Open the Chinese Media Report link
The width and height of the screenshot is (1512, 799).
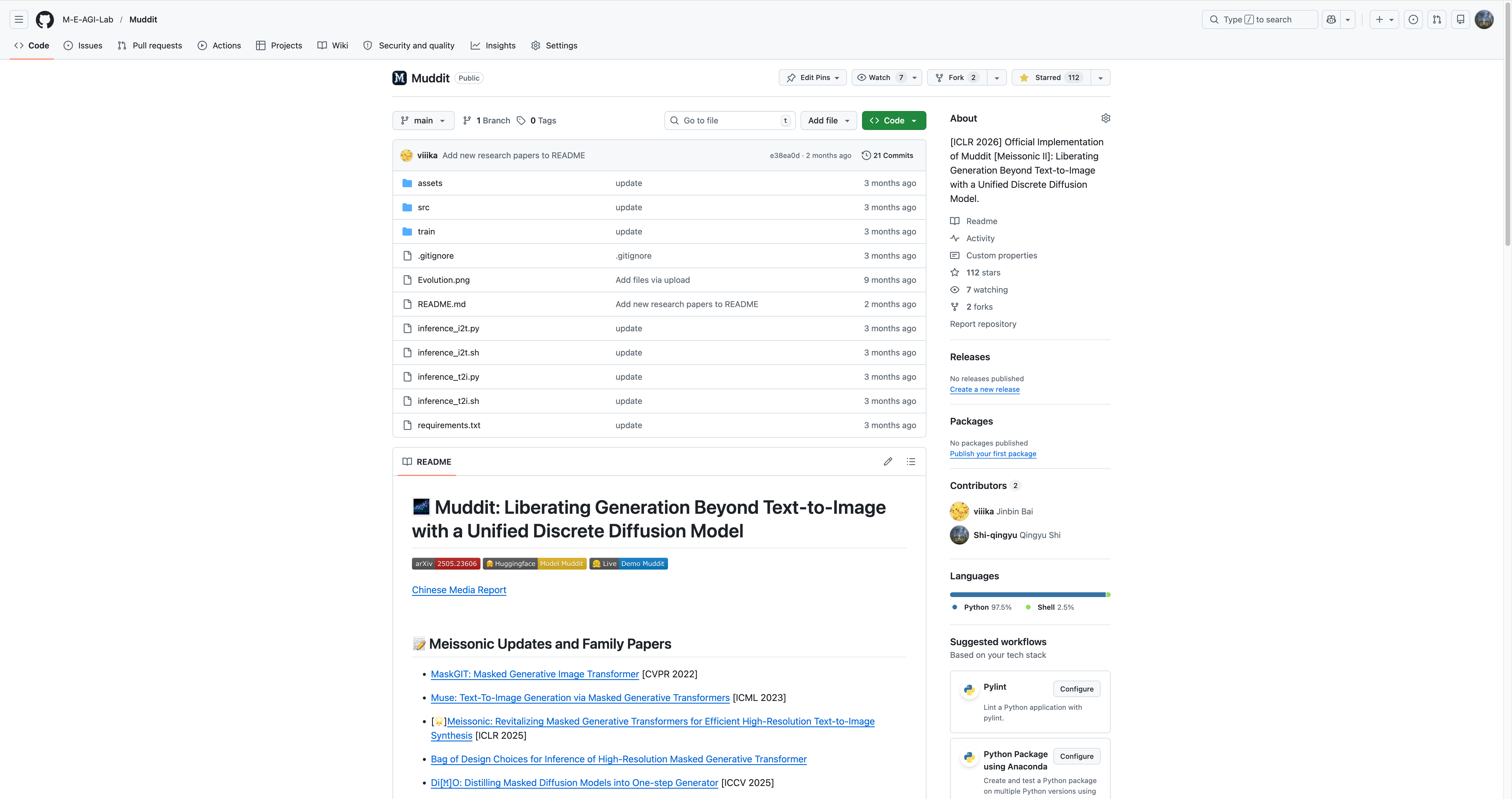point(458,589)
